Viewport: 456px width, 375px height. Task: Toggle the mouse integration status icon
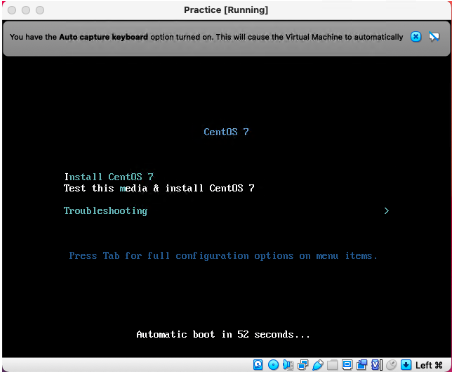[392, 365]
